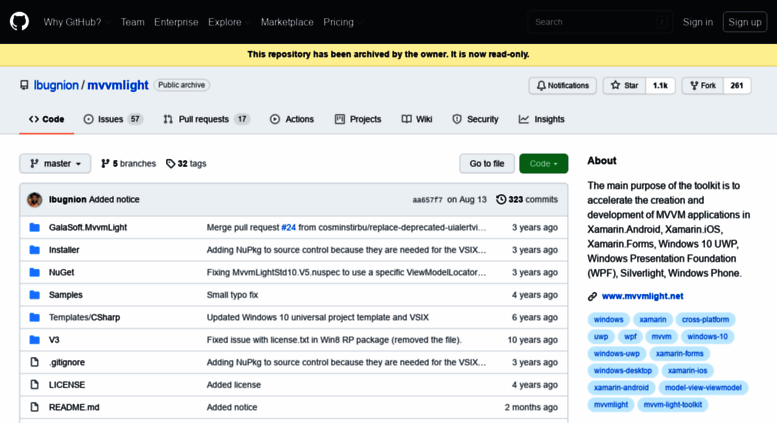
Task: Click the folder icon for V3
Action: (34, 340)
